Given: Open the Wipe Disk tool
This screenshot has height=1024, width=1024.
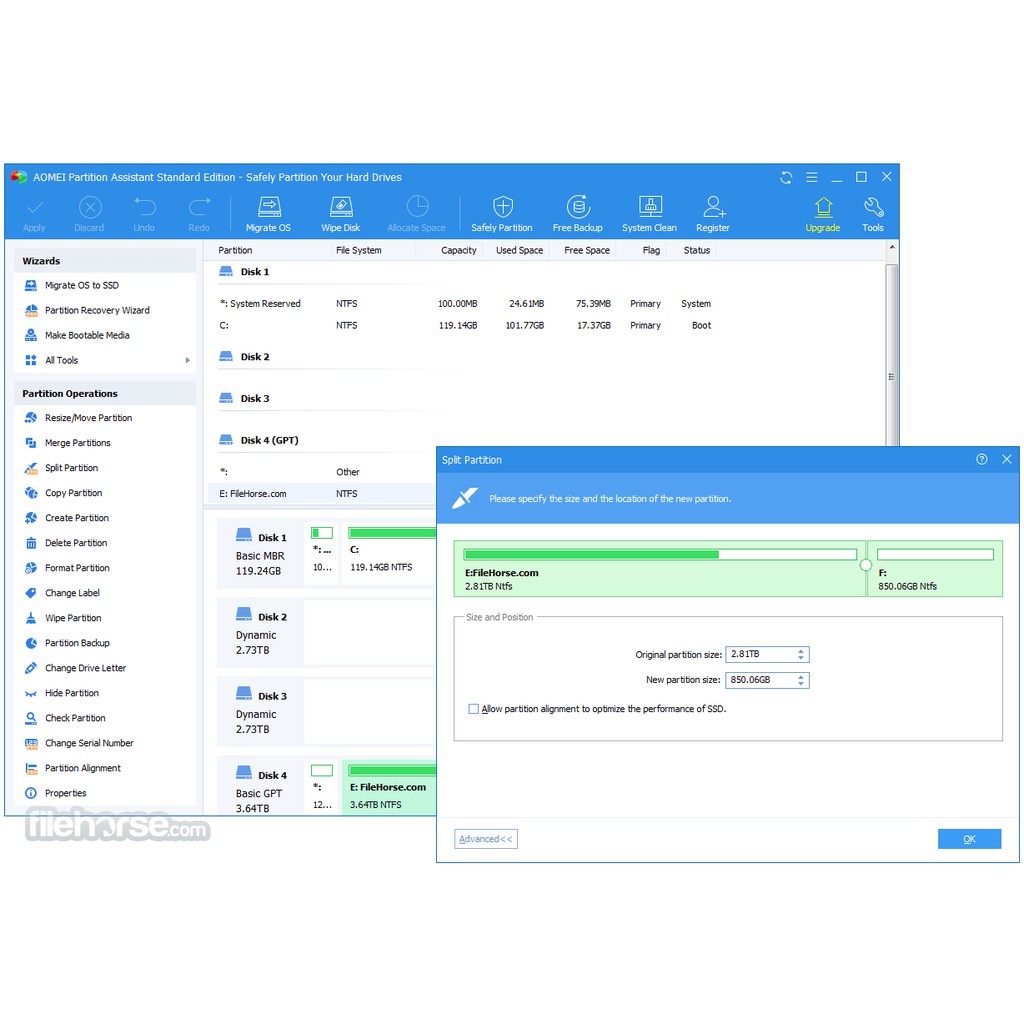Looking at the screenshot, I should pos(340,211).
